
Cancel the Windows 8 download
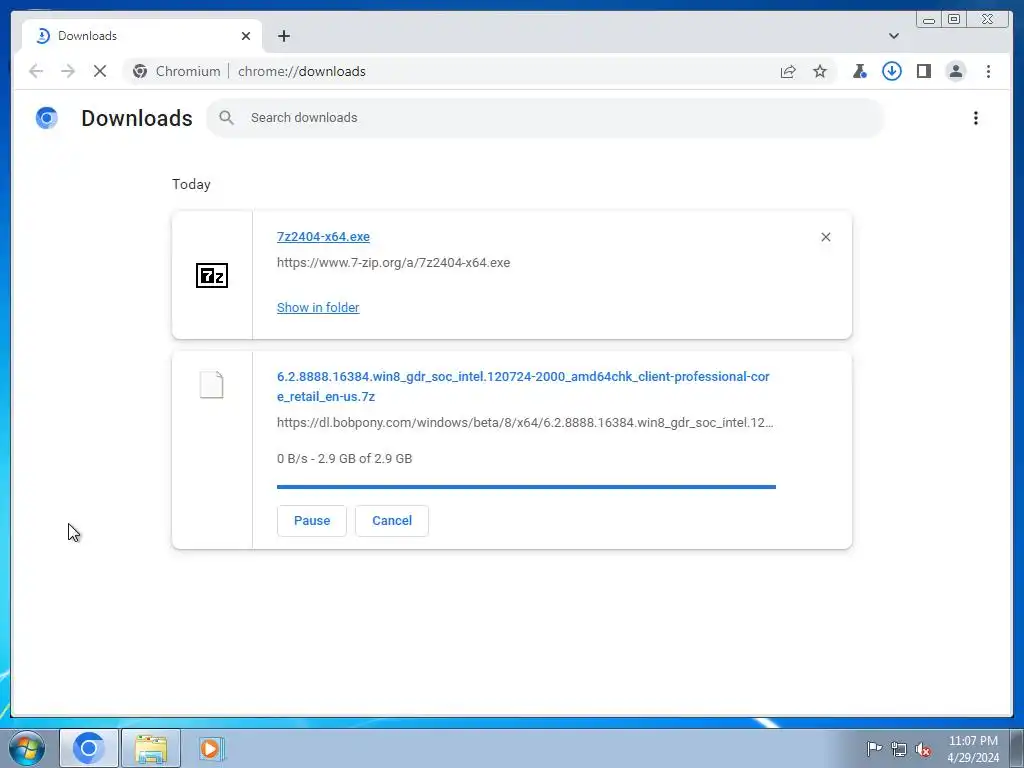click(x=392, y=520)
